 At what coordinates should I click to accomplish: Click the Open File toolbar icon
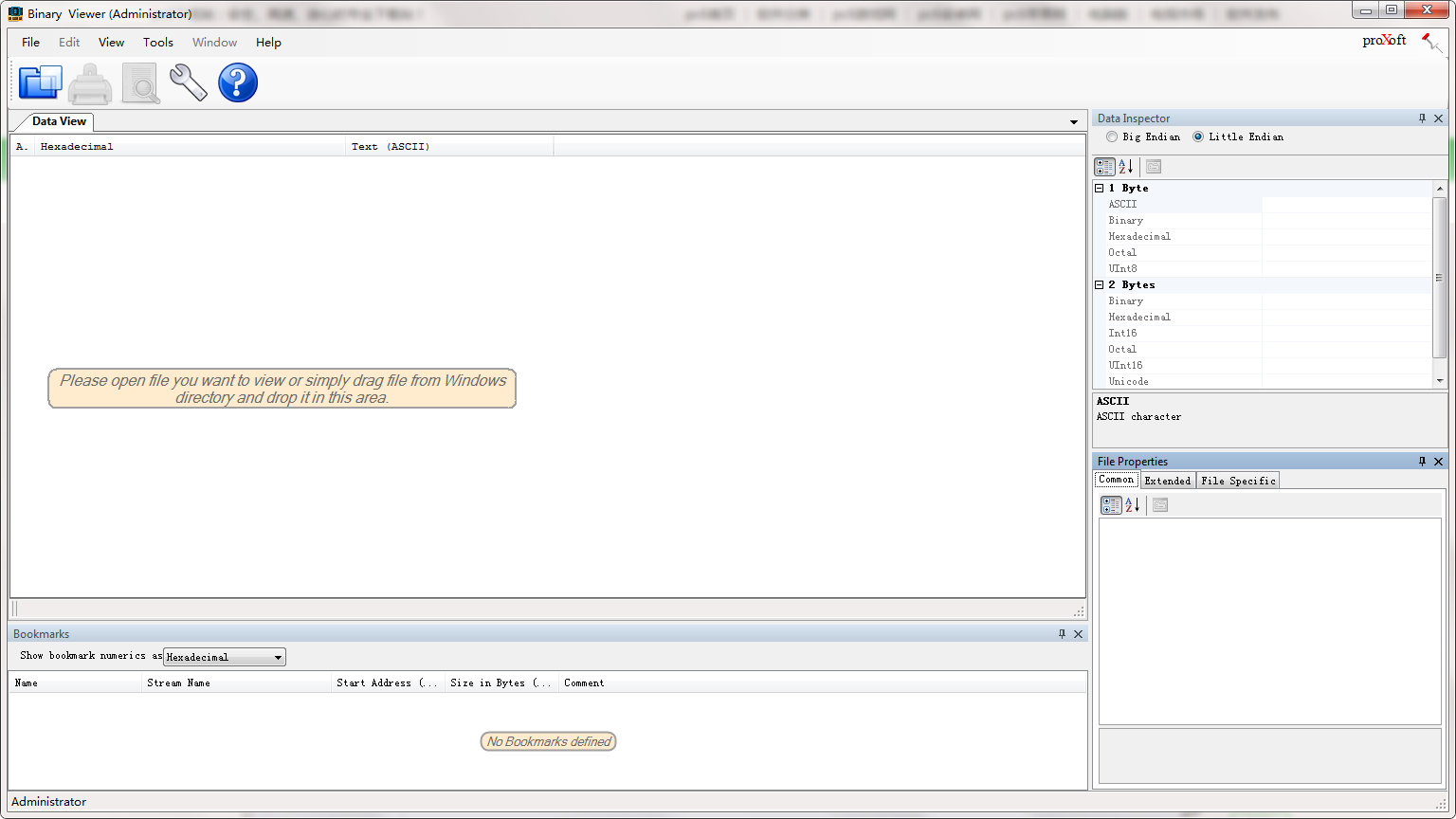[x=41, y=82]
